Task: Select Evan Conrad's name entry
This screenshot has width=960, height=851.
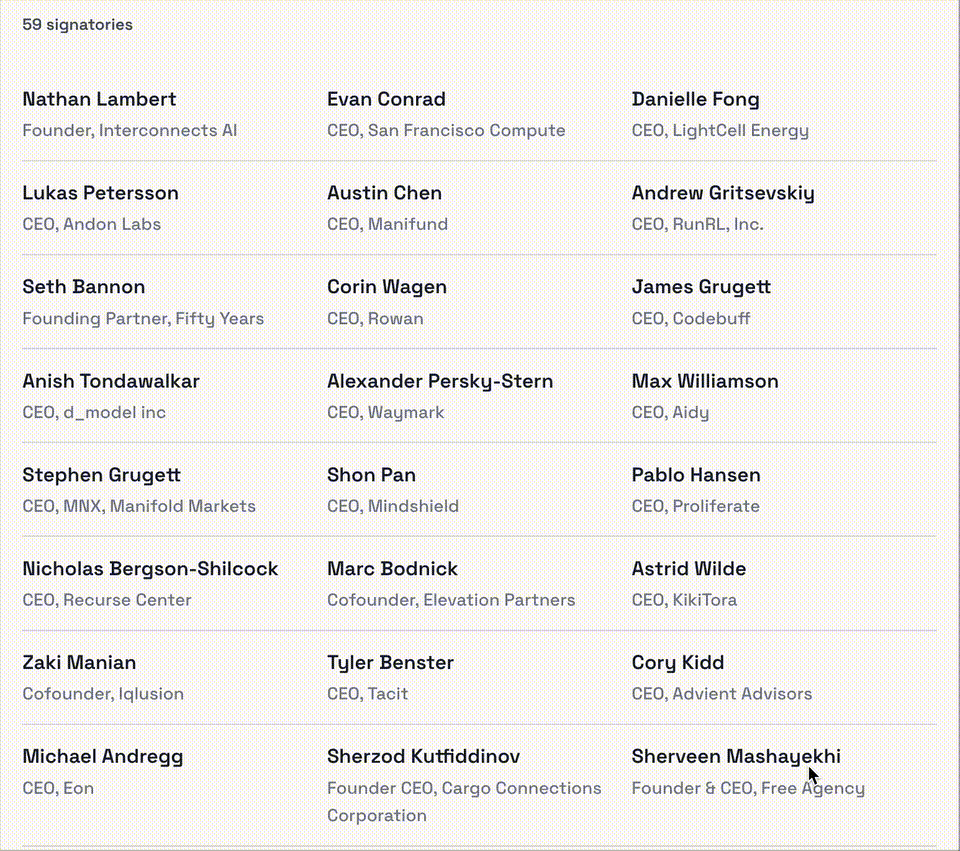Action: (386, 99)
